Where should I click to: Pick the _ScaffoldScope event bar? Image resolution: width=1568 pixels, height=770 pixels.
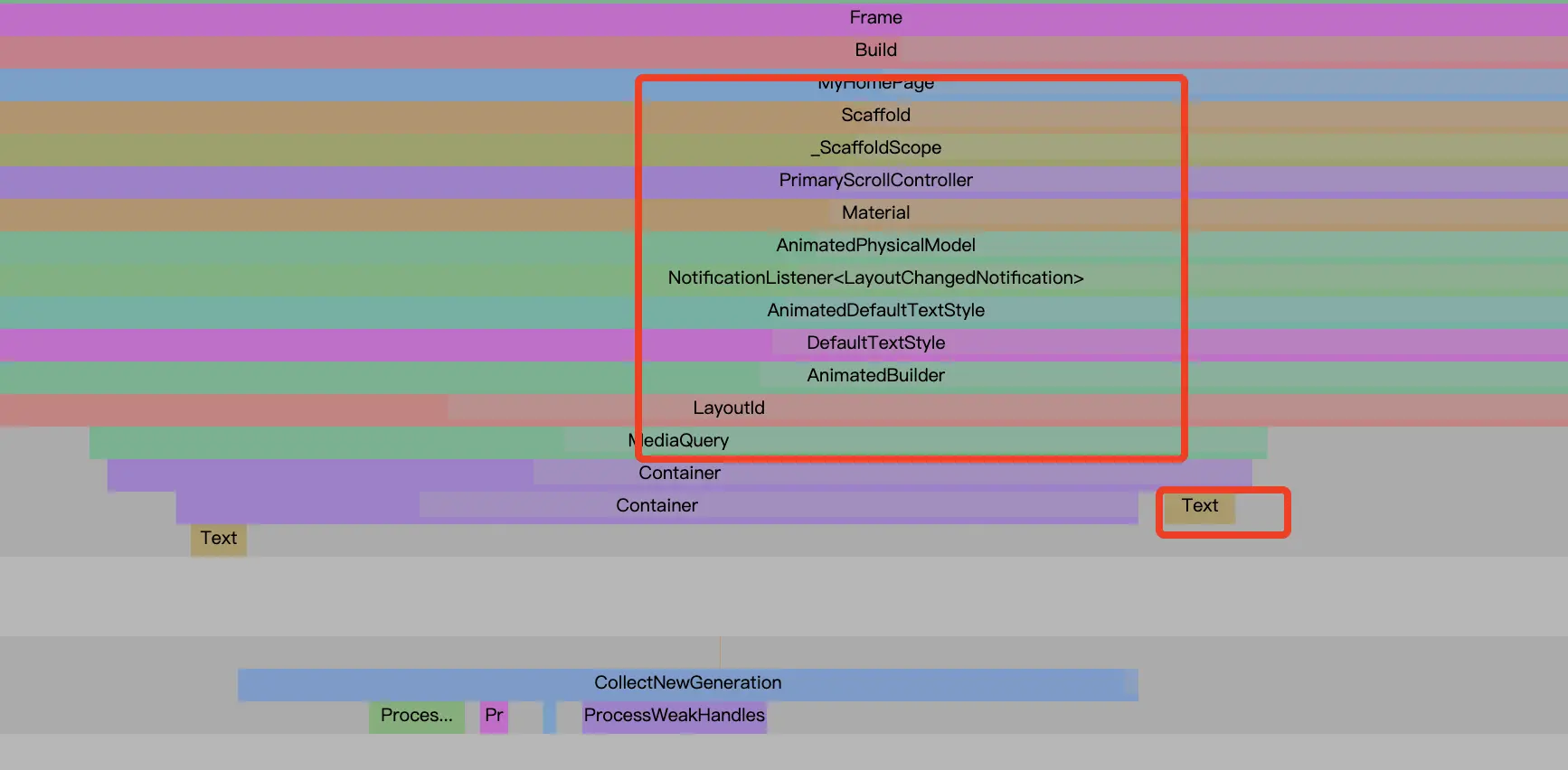pyautogui.click(x=784, y=149)
